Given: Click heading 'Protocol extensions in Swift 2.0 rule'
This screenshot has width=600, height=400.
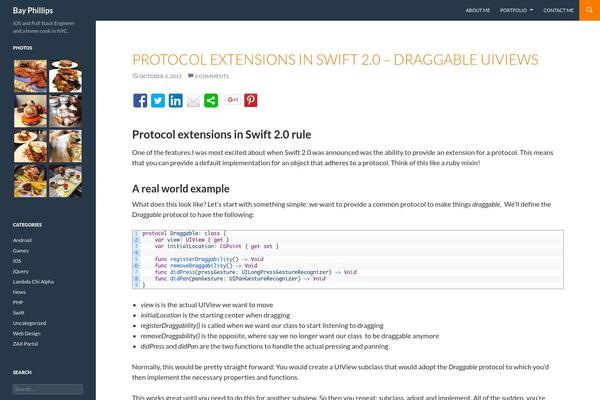Looking at the screenshot, I should point(222,134).
